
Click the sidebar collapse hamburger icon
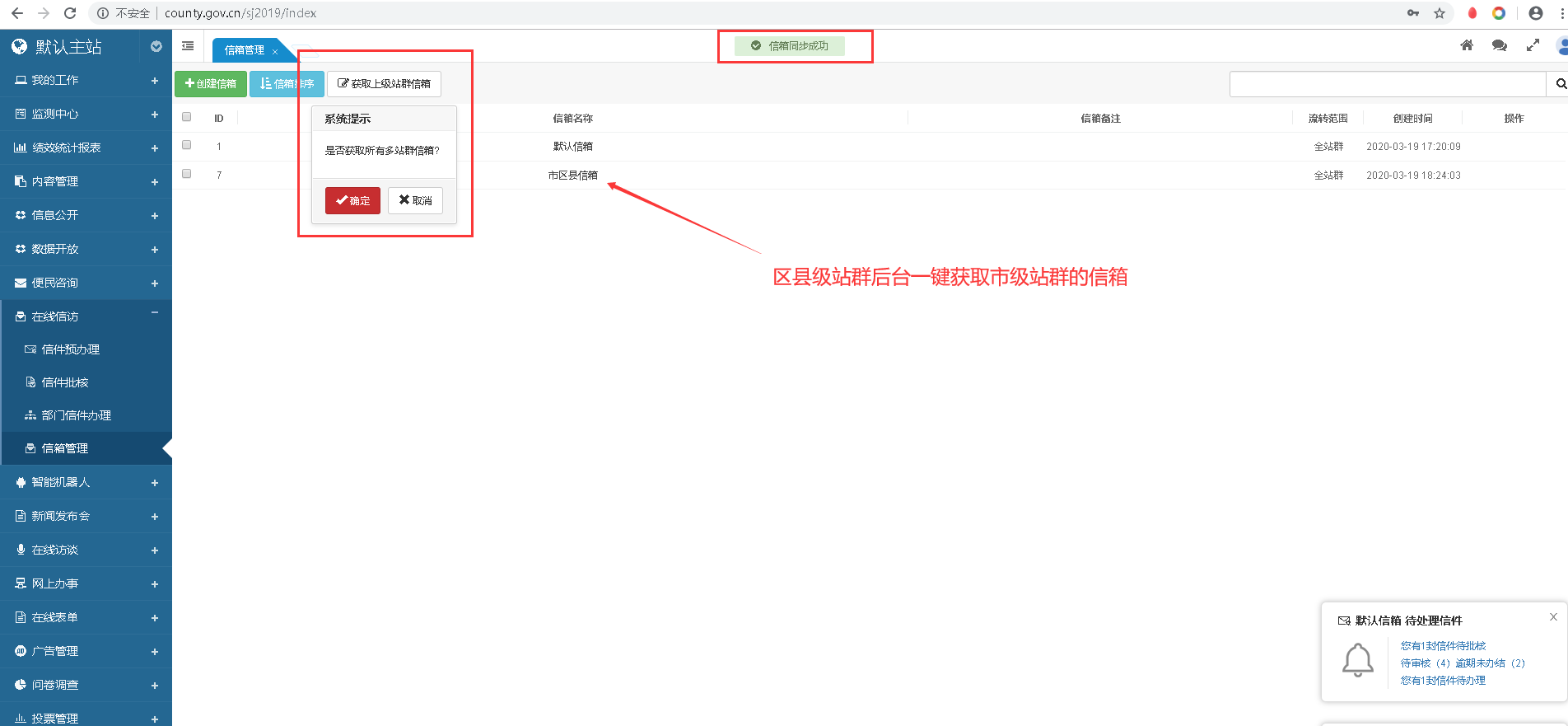pyautogui.click(x=188, y=46)
